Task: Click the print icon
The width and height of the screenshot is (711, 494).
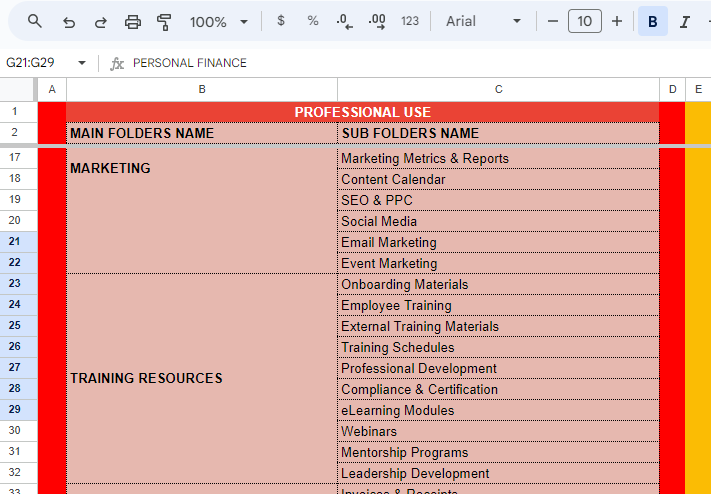Action: pos(132,22)
